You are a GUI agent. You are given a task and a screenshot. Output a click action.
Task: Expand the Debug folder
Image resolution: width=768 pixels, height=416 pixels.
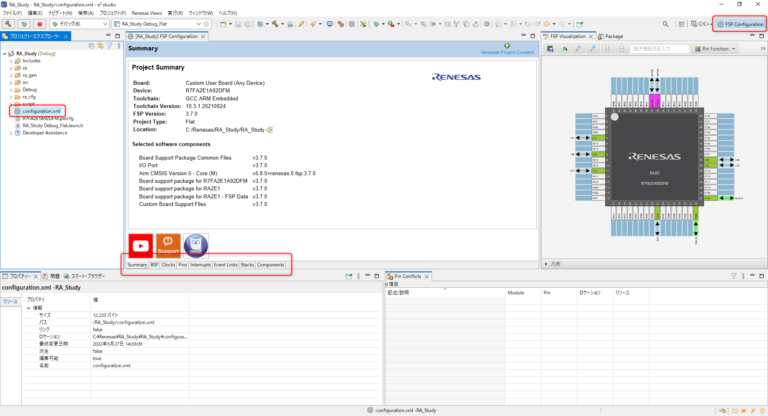pyautogui.click(x=11, y=90)
